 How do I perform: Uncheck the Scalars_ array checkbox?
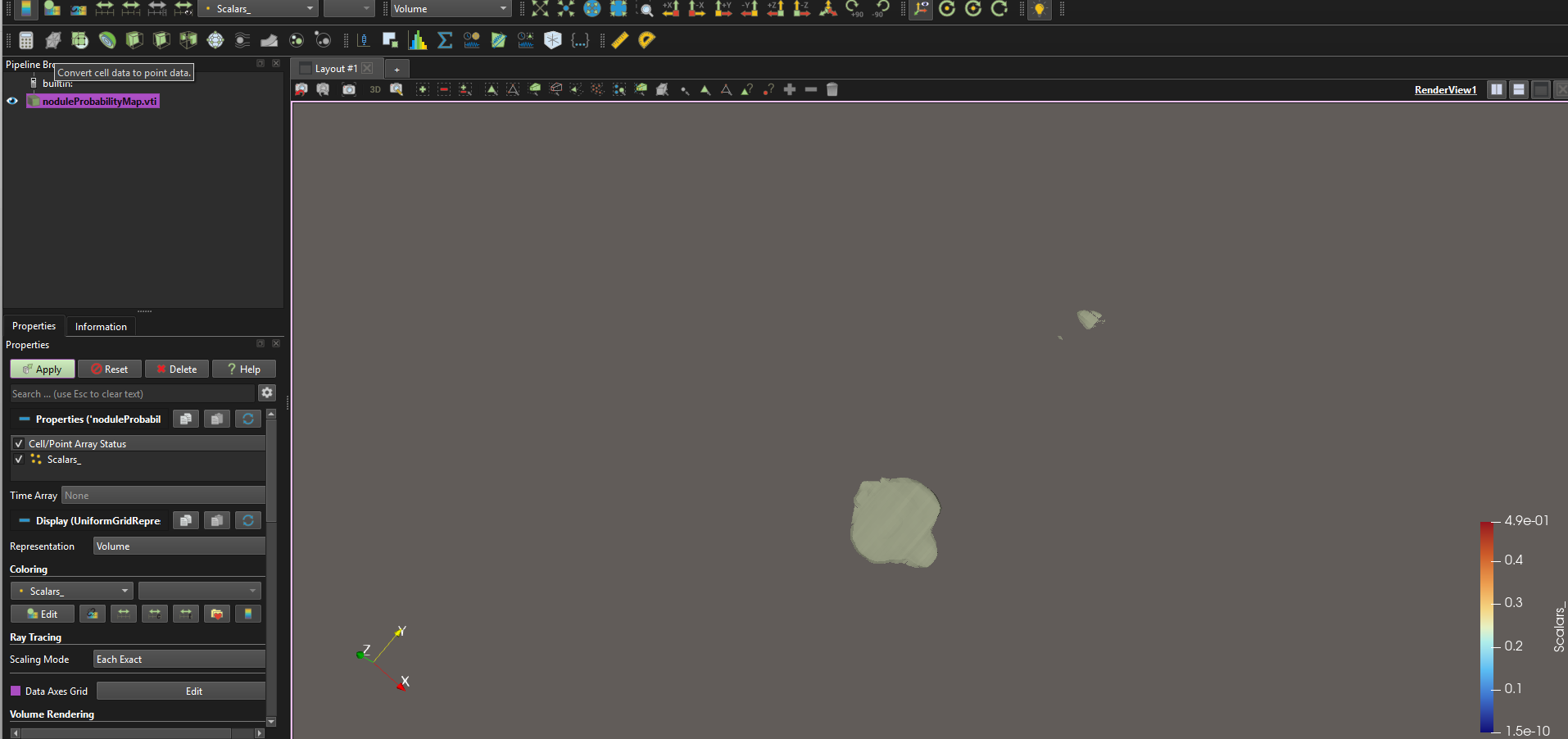[18, 460]
